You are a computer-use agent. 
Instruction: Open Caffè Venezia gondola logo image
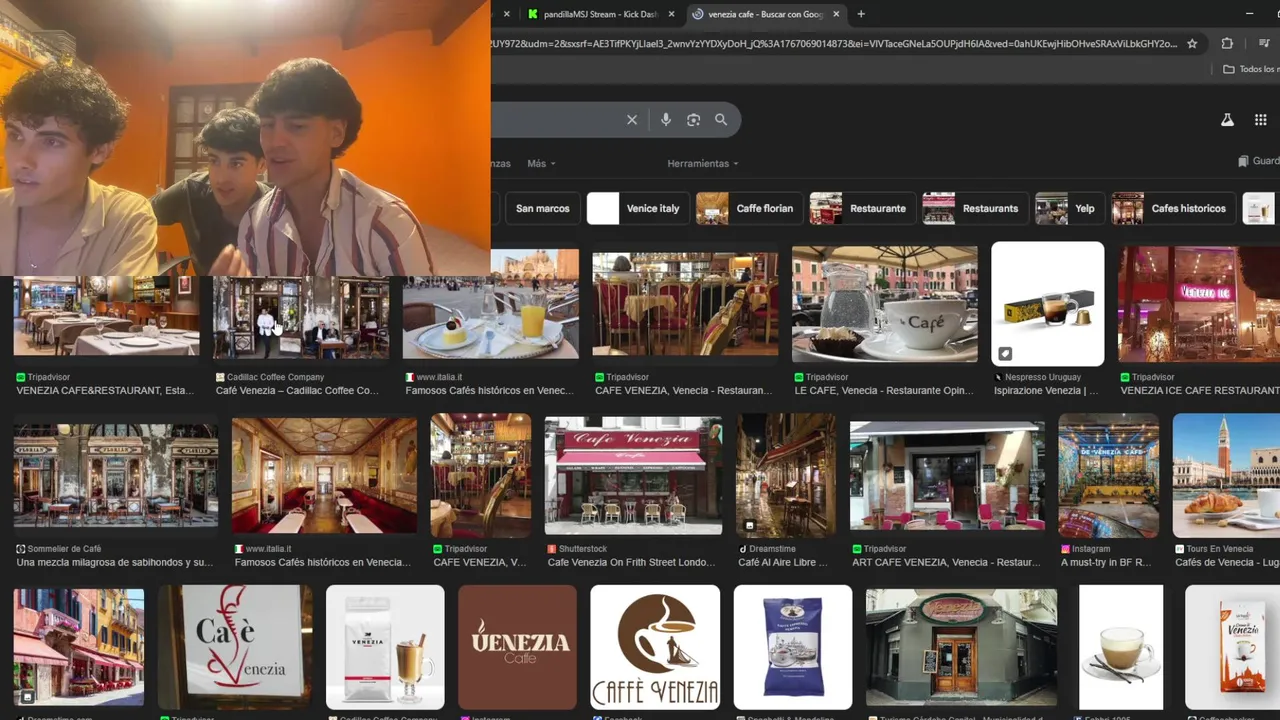click(x=655, y=647)
